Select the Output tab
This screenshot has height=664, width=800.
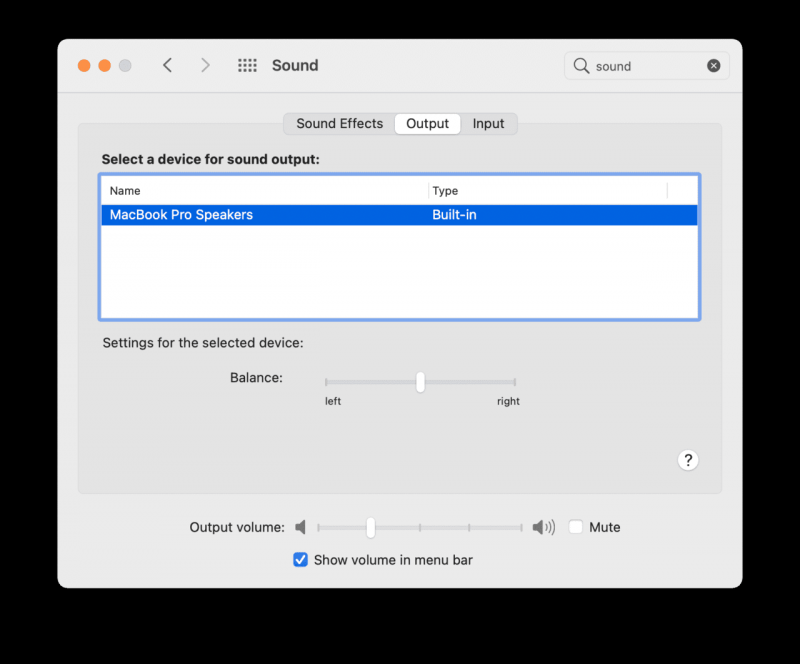[x=427, y=123]
